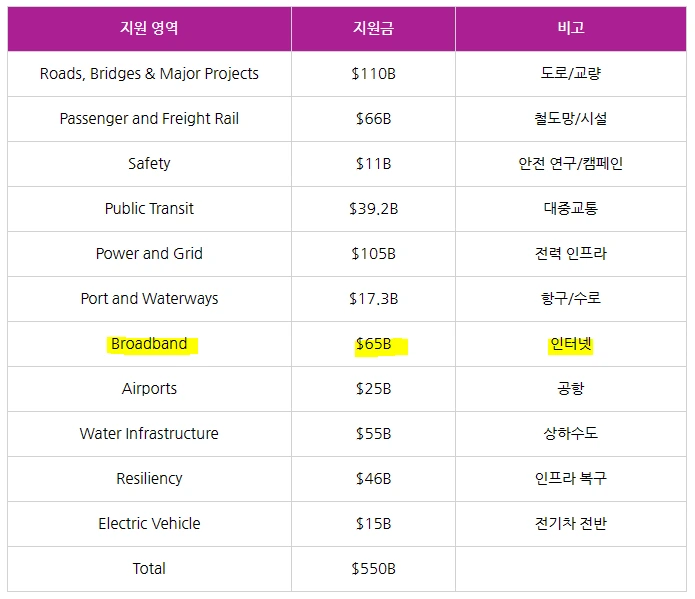Click the Port and Waterways cell
Image resolution: width=695 pixels, height=599 pixels.
[x=149, y=299]
